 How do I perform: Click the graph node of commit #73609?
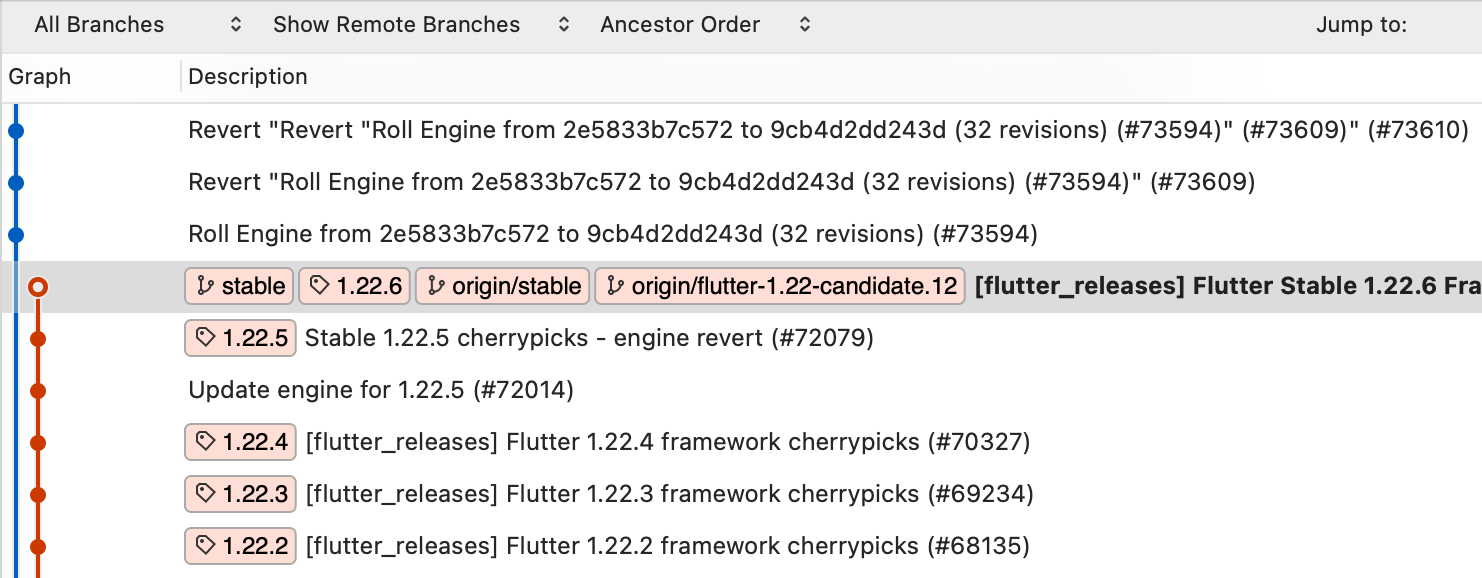tap(15, 182)
